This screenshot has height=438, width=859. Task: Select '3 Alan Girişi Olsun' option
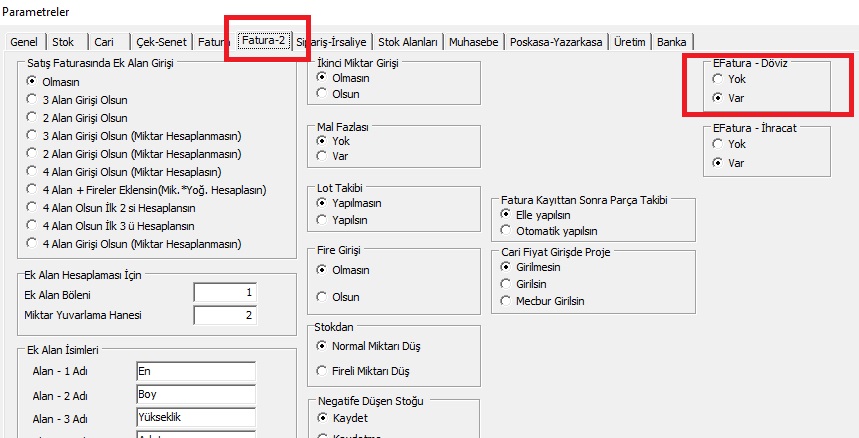pyautogui.click(x=32, y=99)
